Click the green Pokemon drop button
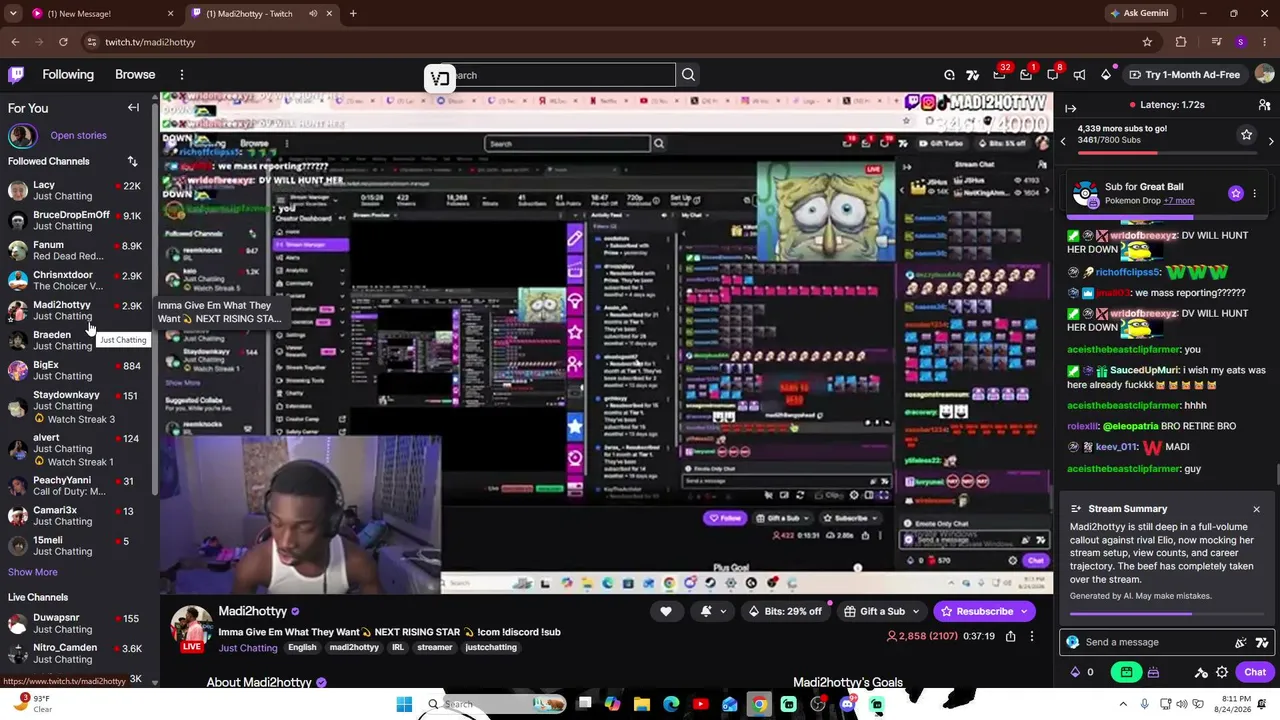1280x720 pixels. (x=1127, y=672)
